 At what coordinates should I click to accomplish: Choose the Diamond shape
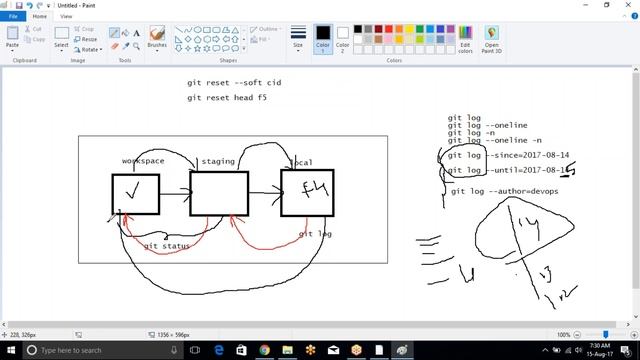click(x=188, y=39)
